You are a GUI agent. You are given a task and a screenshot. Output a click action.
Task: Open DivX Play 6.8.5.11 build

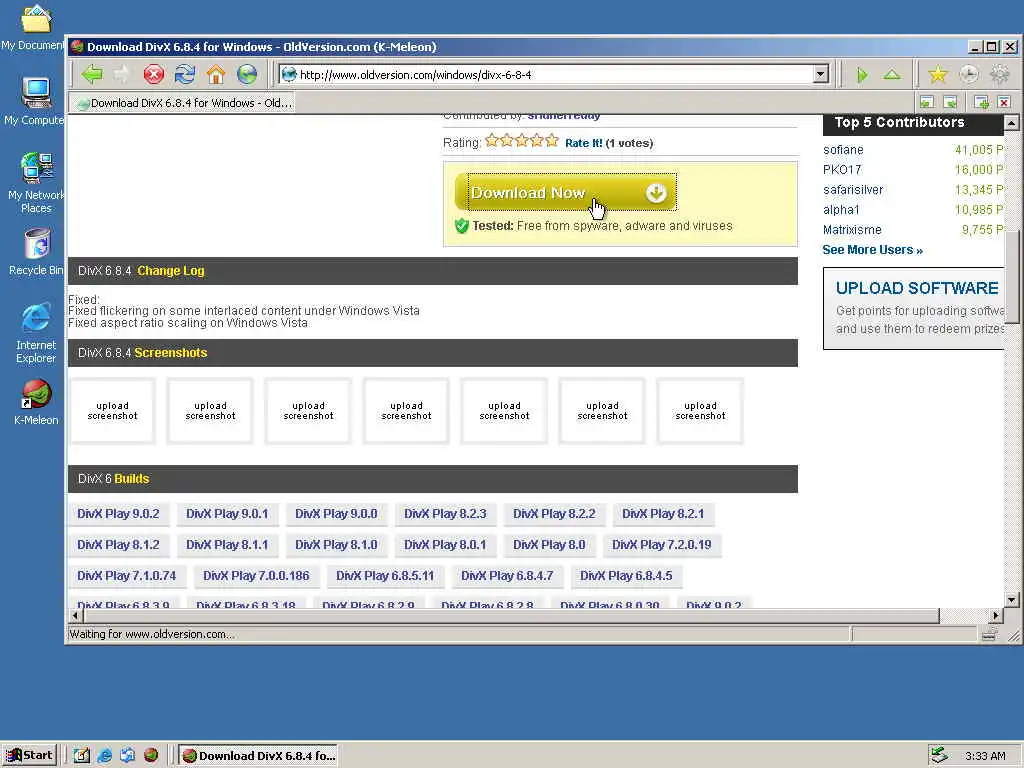pos(385,576)
